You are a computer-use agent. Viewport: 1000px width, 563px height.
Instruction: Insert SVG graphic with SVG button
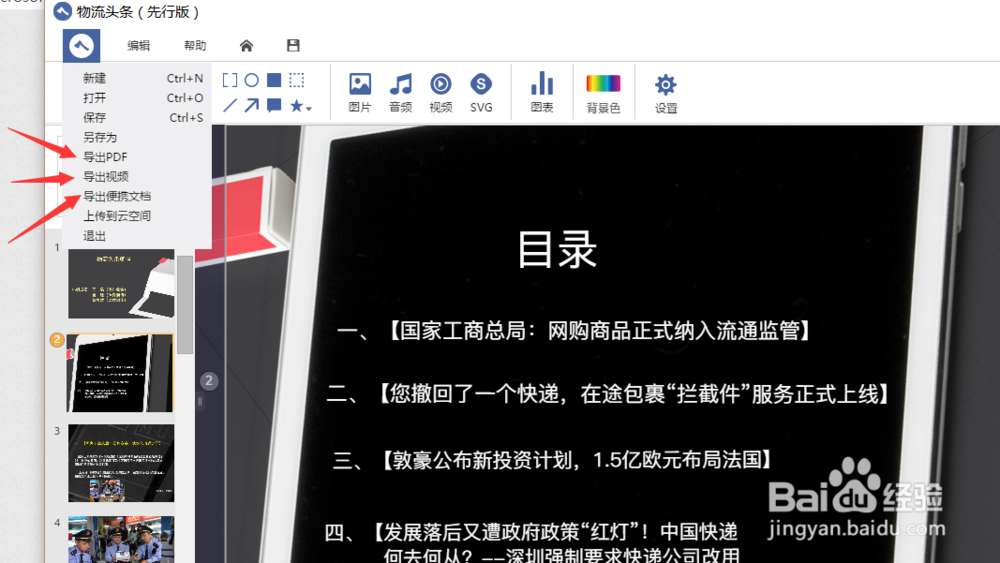tap(481, 92)
